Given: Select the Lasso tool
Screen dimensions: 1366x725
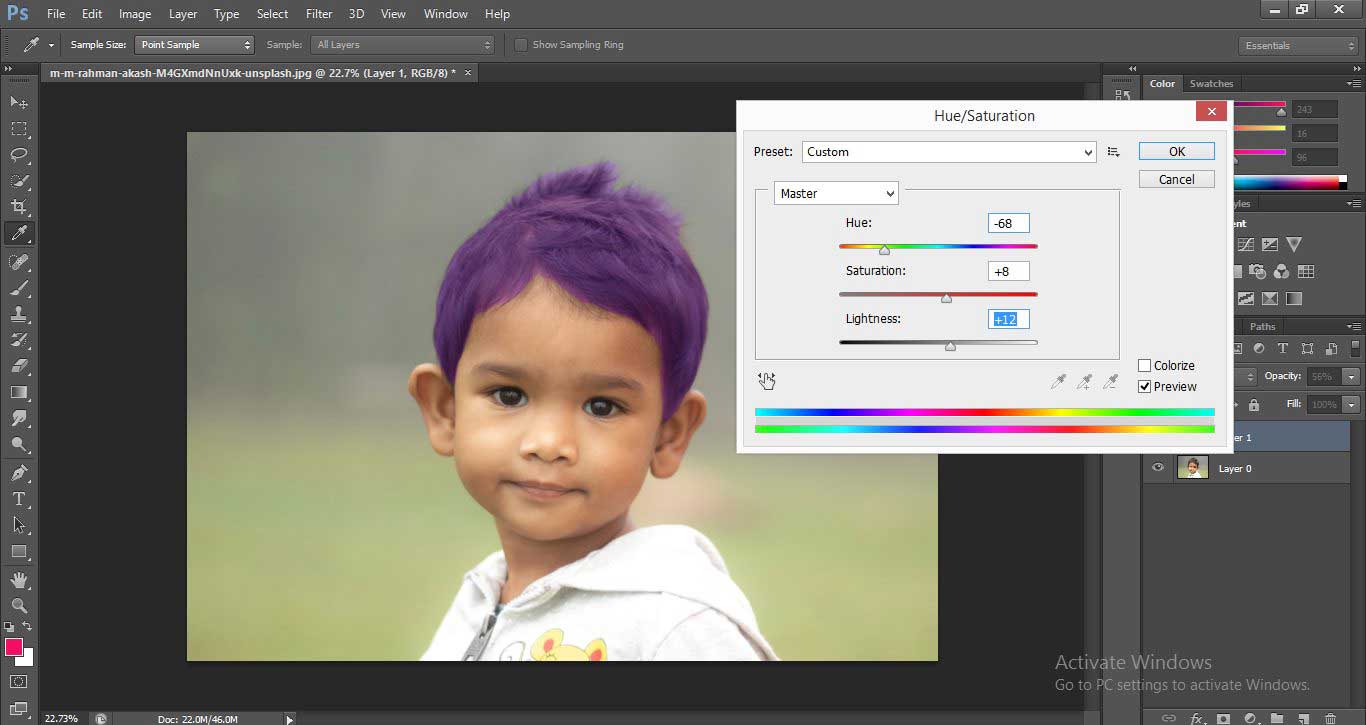Looking at the screenshot, I should 18,155.
